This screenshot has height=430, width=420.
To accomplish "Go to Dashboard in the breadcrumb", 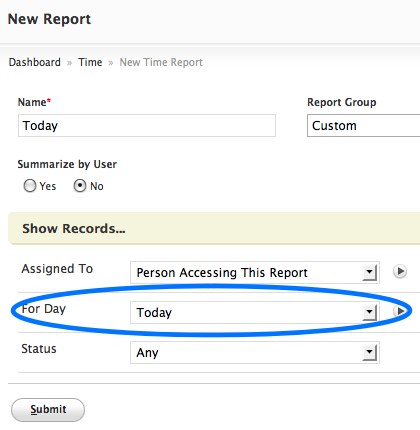I will pos(35,62).
